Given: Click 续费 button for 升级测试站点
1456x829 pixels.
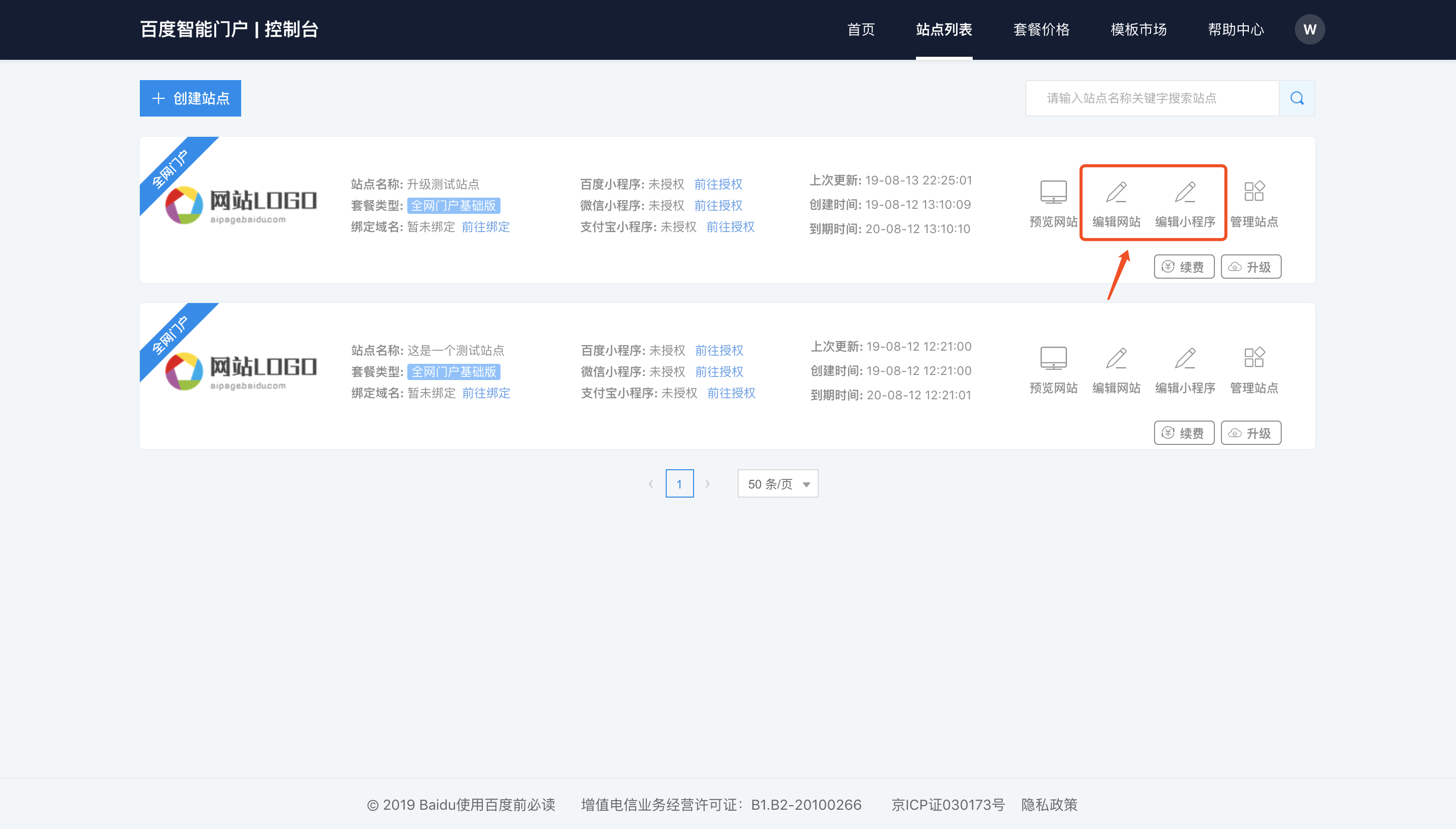Looking at the screenshot, I should coord(1184,267).
